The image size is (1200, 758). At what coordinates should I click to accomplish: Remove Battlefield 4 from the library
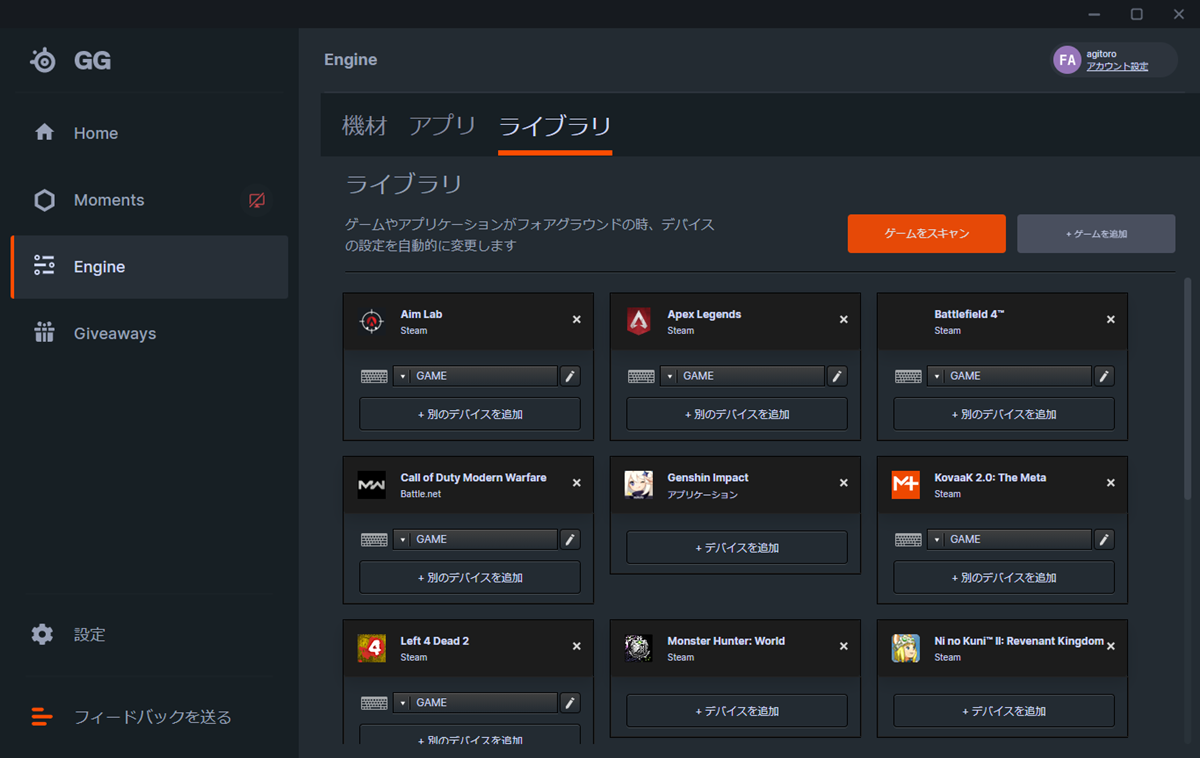(x=1110, y=320)
